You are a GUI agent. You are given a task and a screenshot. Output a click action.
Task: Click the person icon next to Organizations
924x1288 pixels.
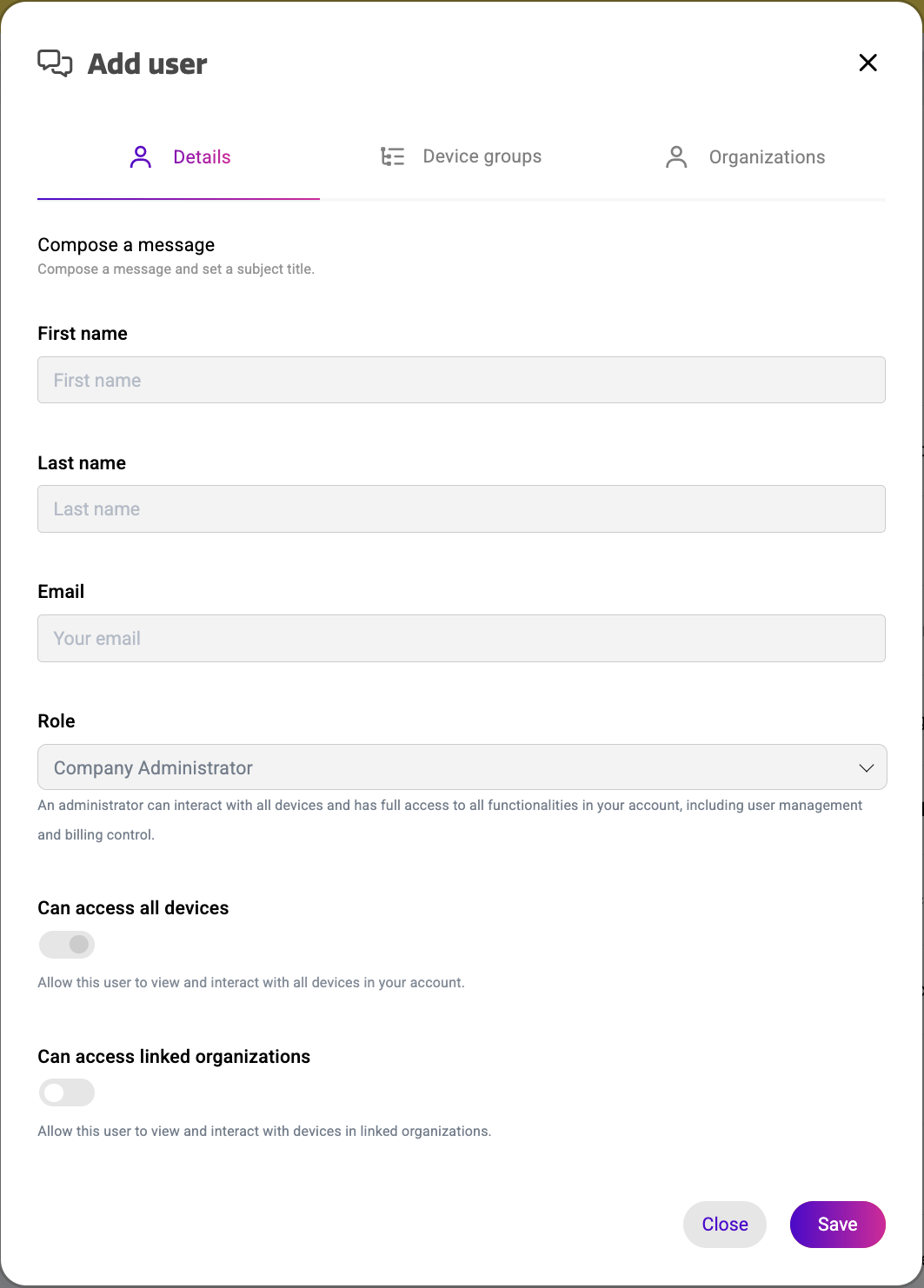(x=676, y=156)
